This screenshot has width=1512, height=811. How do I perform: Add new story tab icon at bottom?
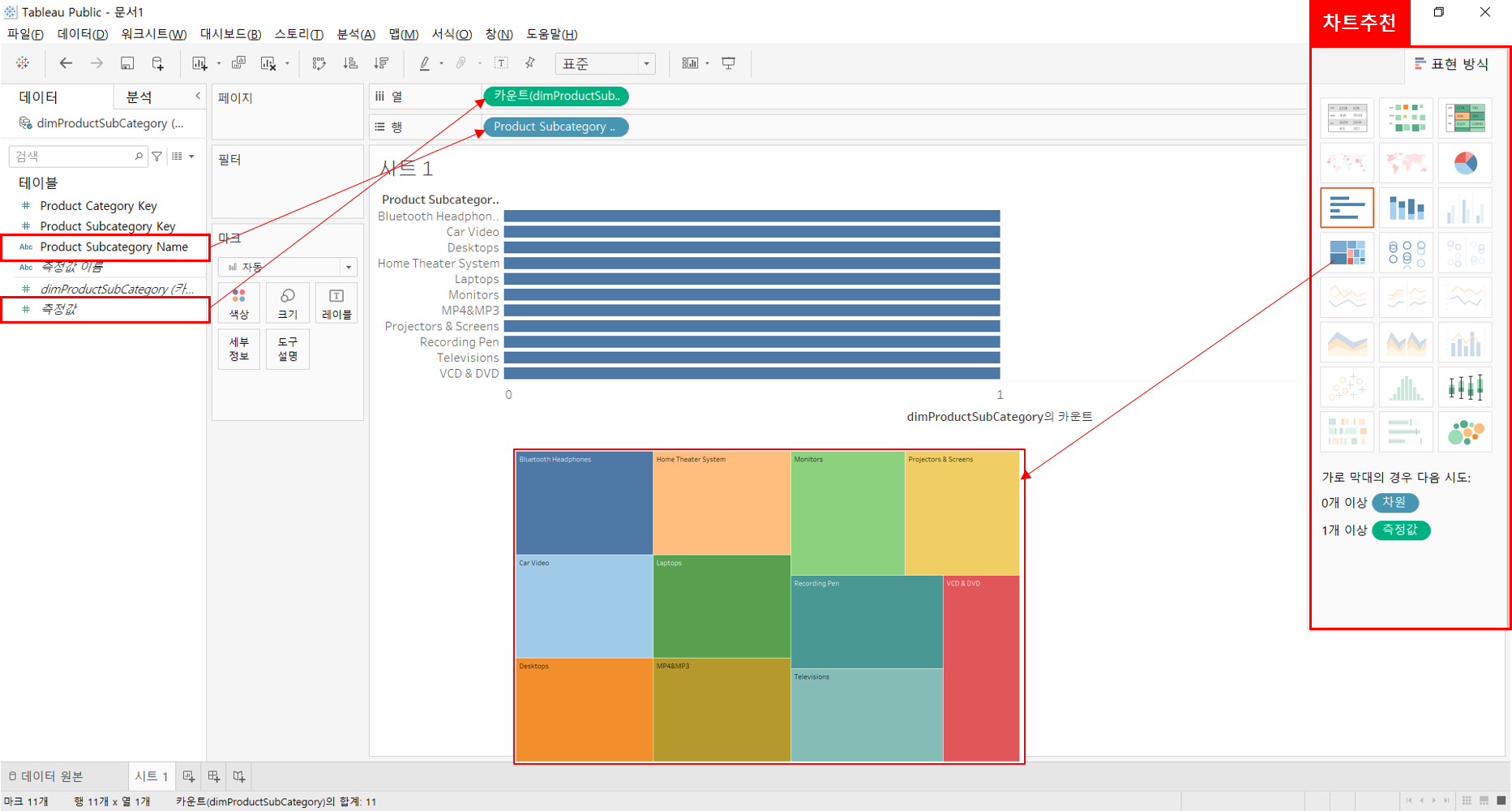tap(239, 776)
